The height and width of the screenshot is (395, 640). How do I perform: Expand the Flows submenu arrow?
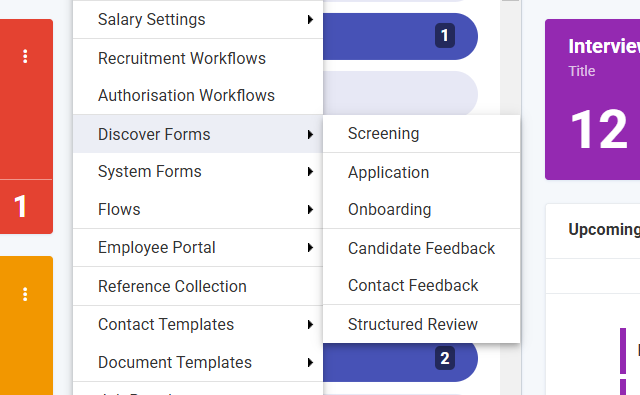coord(310,209)
